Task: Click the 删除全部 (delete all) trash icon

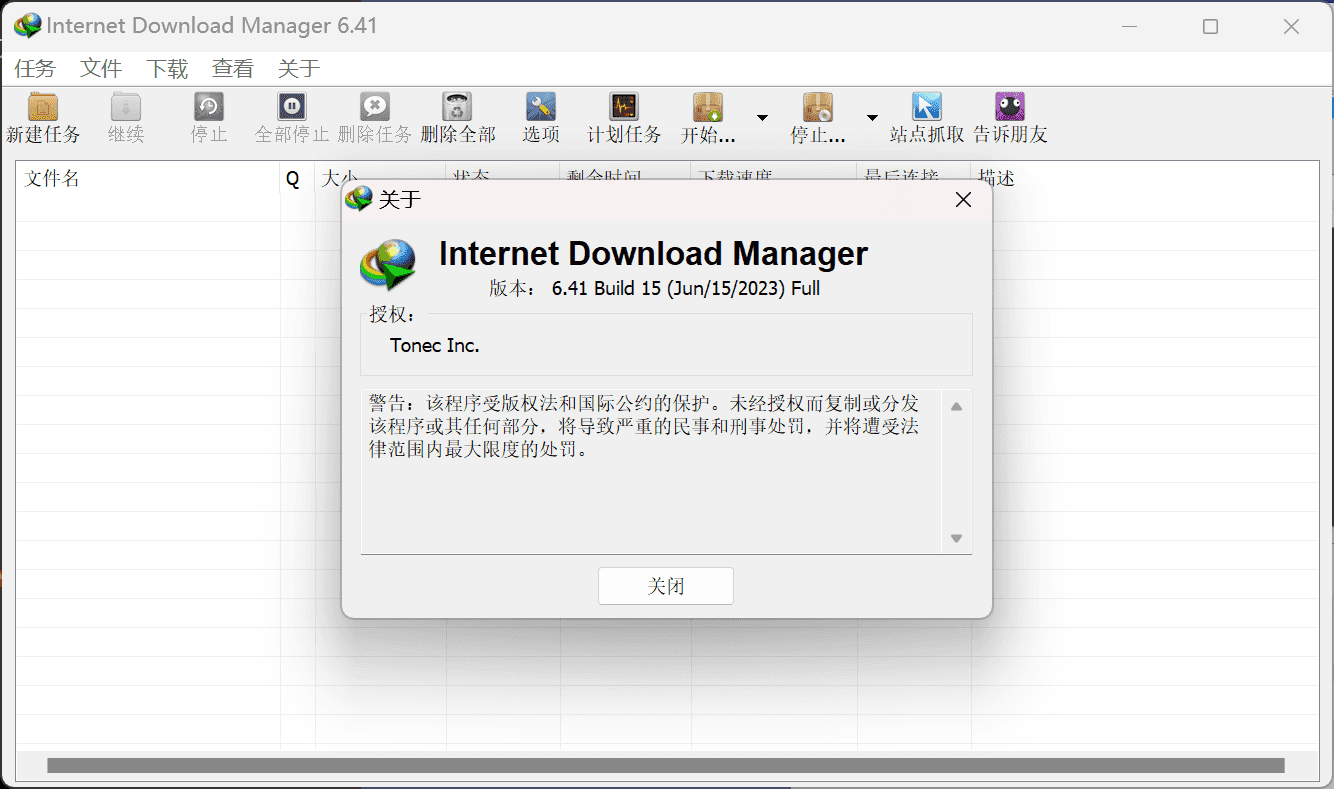Action: click(x=458, y=107)
